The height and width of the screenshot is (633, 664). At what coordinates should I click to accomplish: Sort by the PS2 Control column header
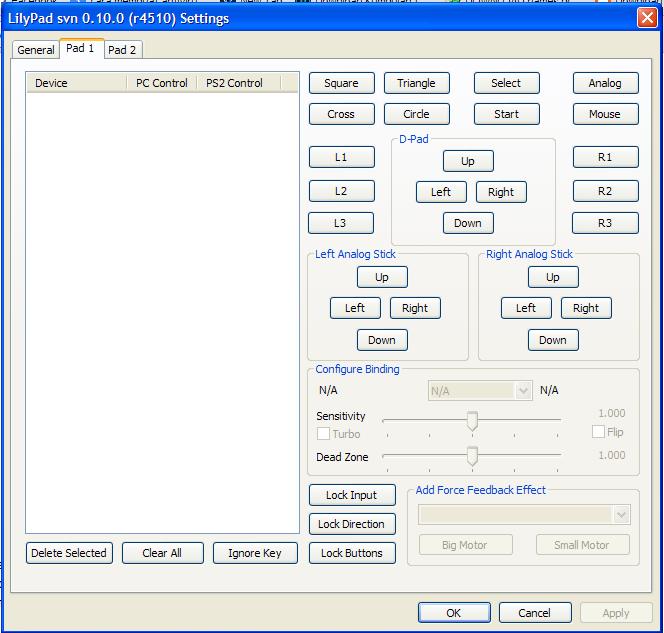(239, 83)
